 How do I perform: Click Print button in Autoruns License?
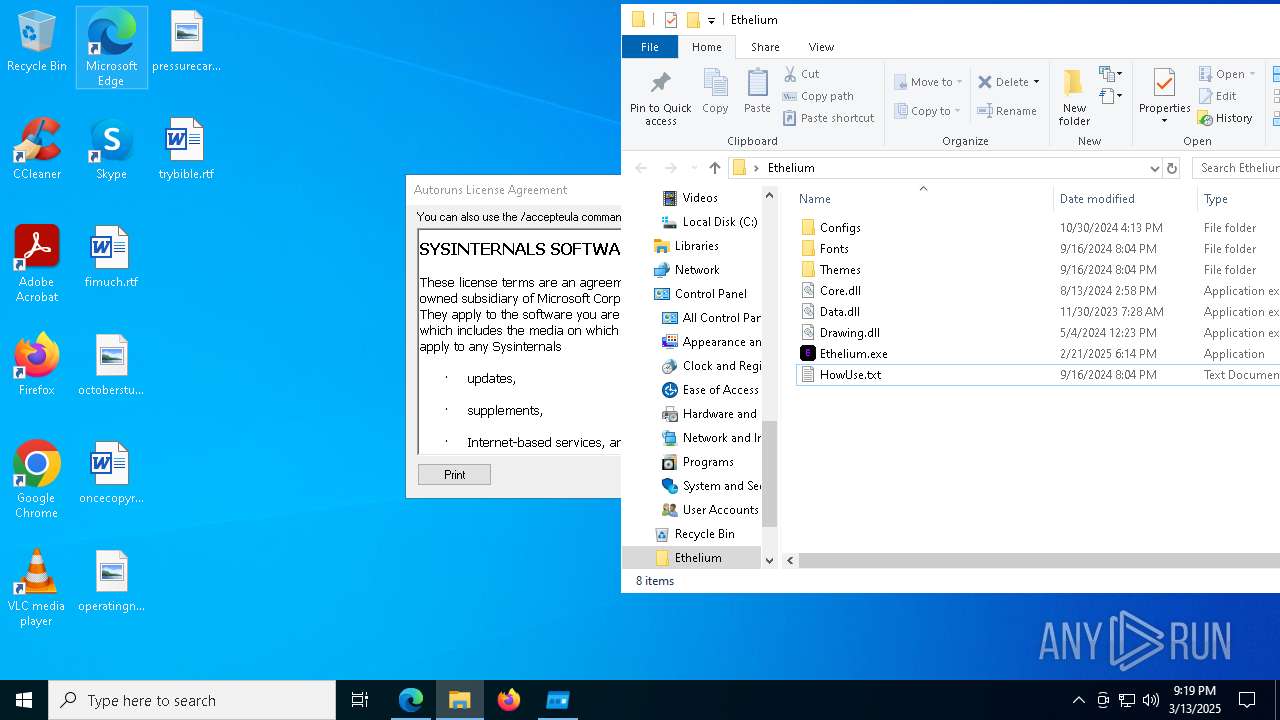tap(454, 474)
